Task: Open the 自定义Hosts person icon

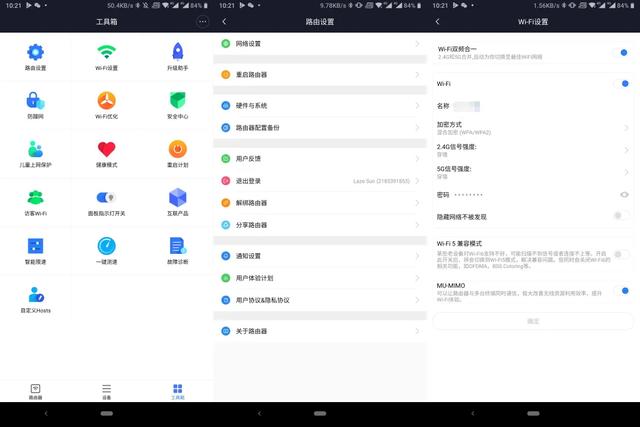Action: point(36,295)
